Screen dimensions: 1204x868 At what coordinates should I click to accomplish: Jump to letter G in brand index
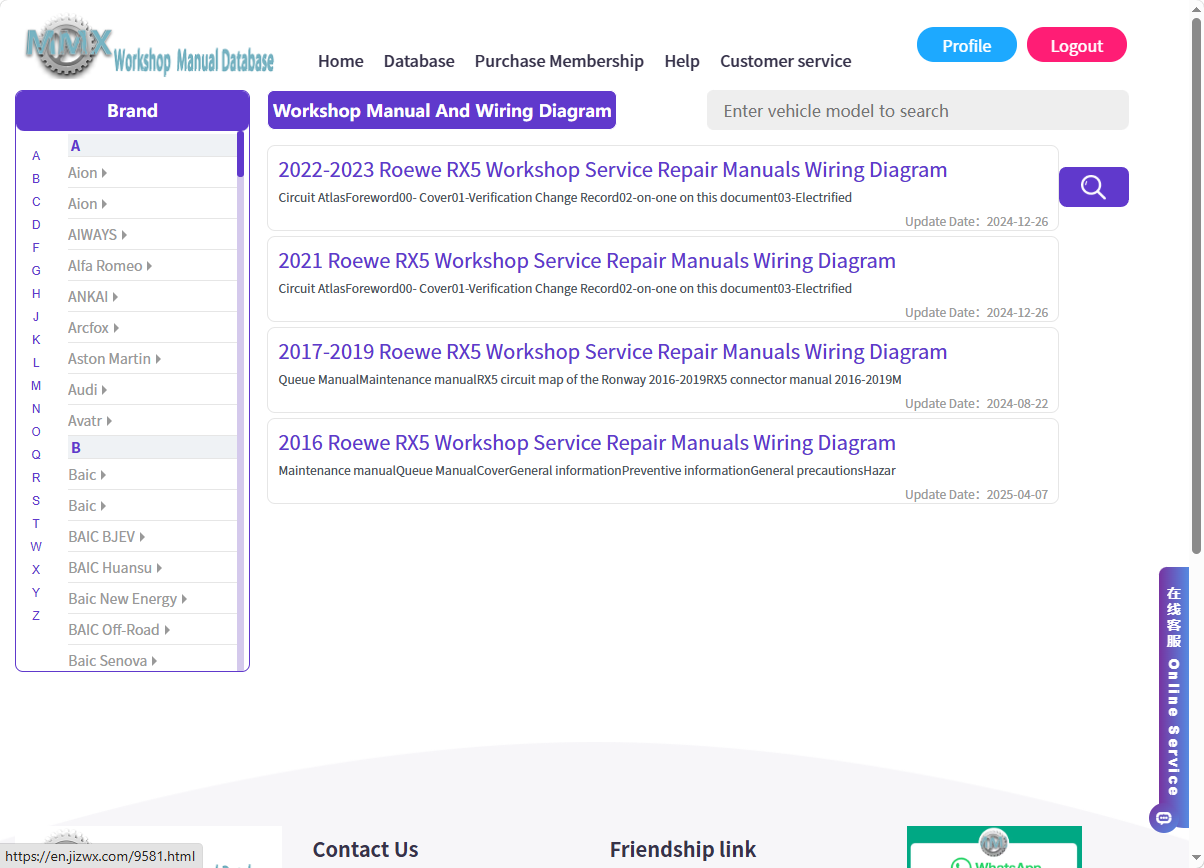[x=36, y=271]
